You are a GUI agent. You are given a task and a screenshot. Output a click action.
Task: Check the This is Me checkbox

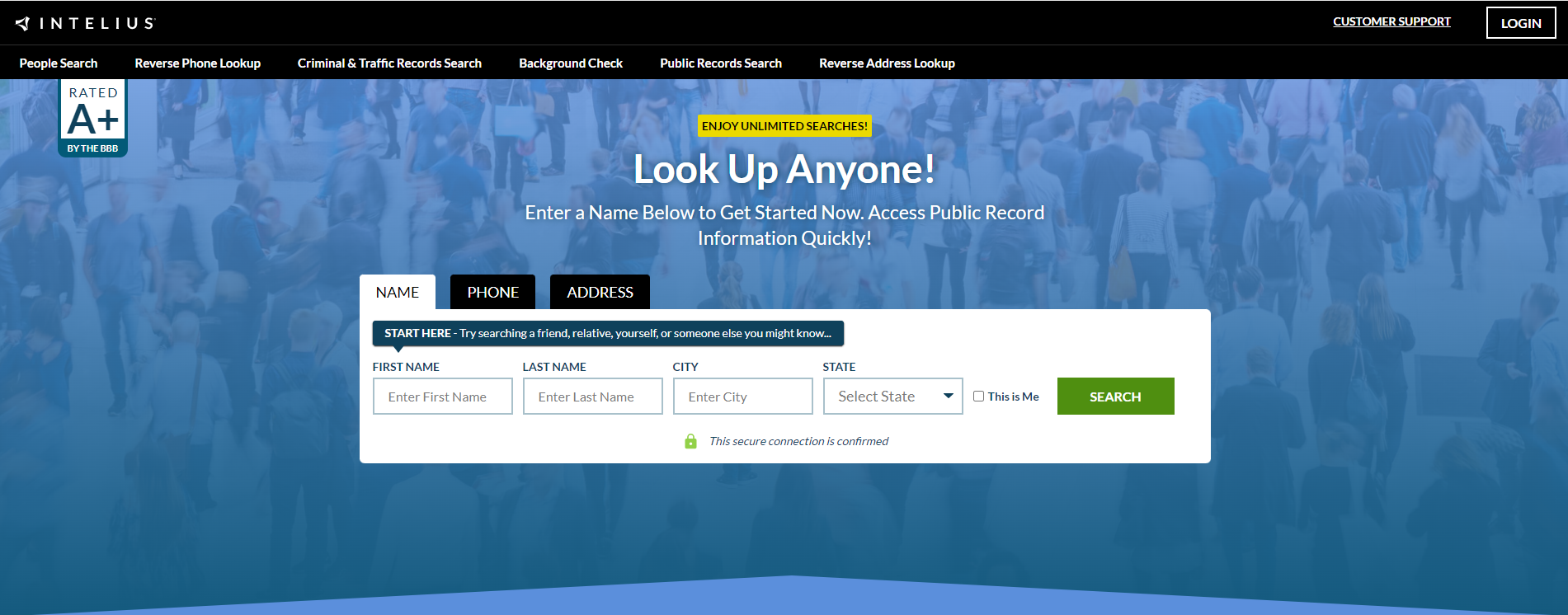click(x=978, y=397)
